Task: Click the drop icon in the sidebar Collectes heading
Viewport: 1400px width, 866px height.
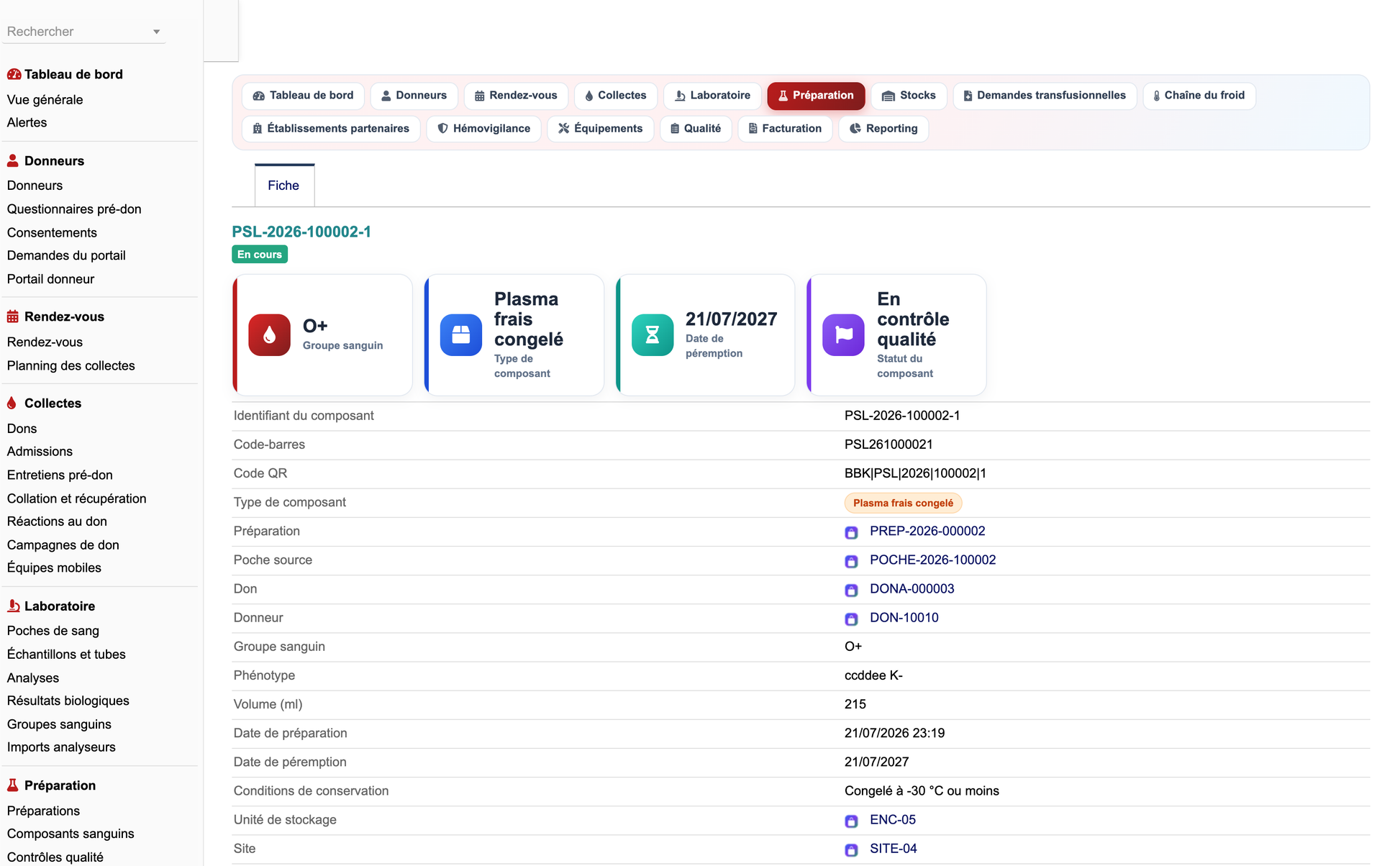Action: point(12,403)
